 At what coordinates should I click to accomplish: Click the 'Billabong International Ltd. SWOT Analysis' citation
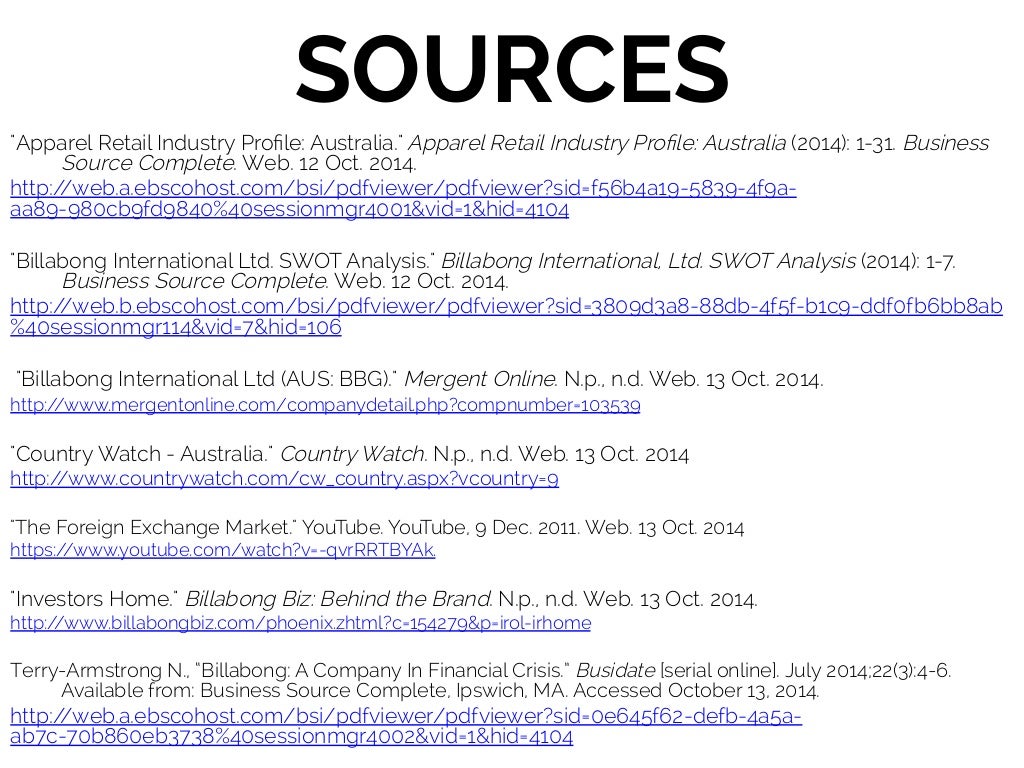pyautogui.click(x=483, y=261)
